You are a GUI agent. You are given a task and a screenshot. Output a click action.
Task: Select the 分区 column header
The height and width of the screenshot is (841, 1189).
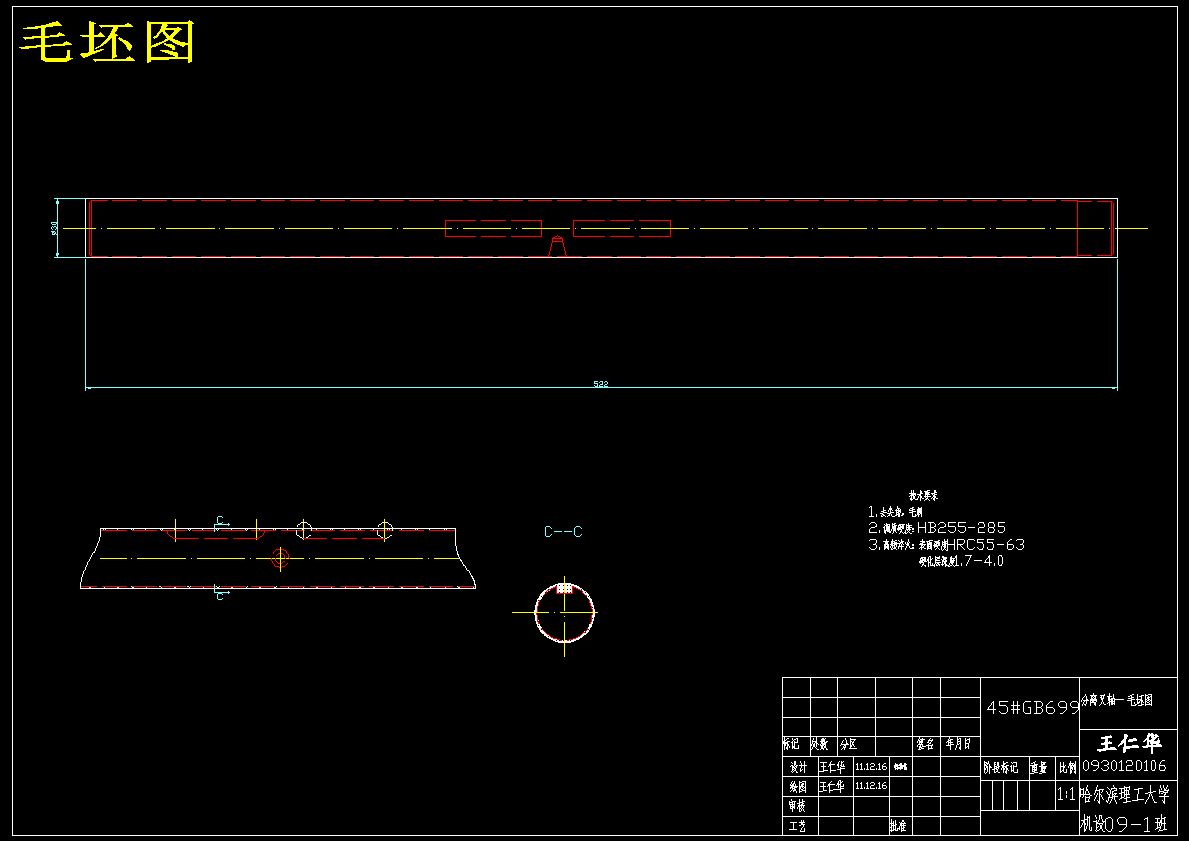[x=848, y=745]
